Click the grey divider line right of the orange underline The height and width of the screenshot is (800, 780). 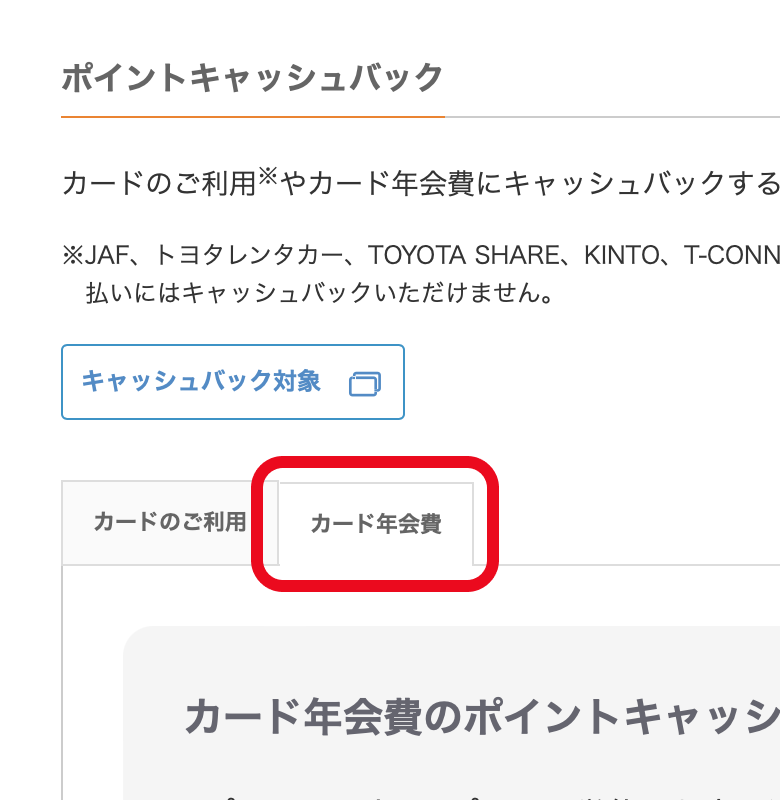point(610,117)
